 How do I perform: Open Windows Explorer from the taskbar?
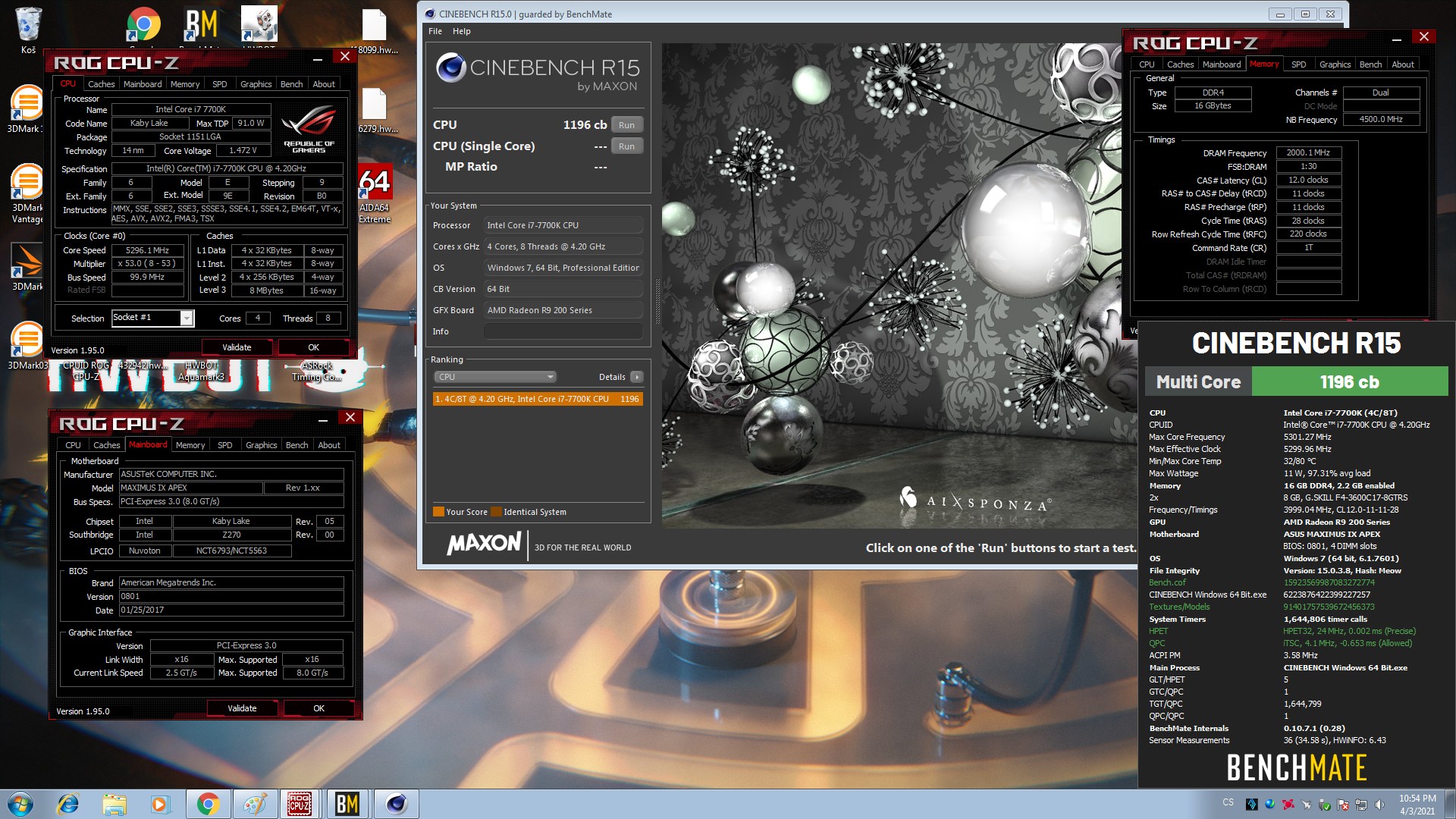115,804
